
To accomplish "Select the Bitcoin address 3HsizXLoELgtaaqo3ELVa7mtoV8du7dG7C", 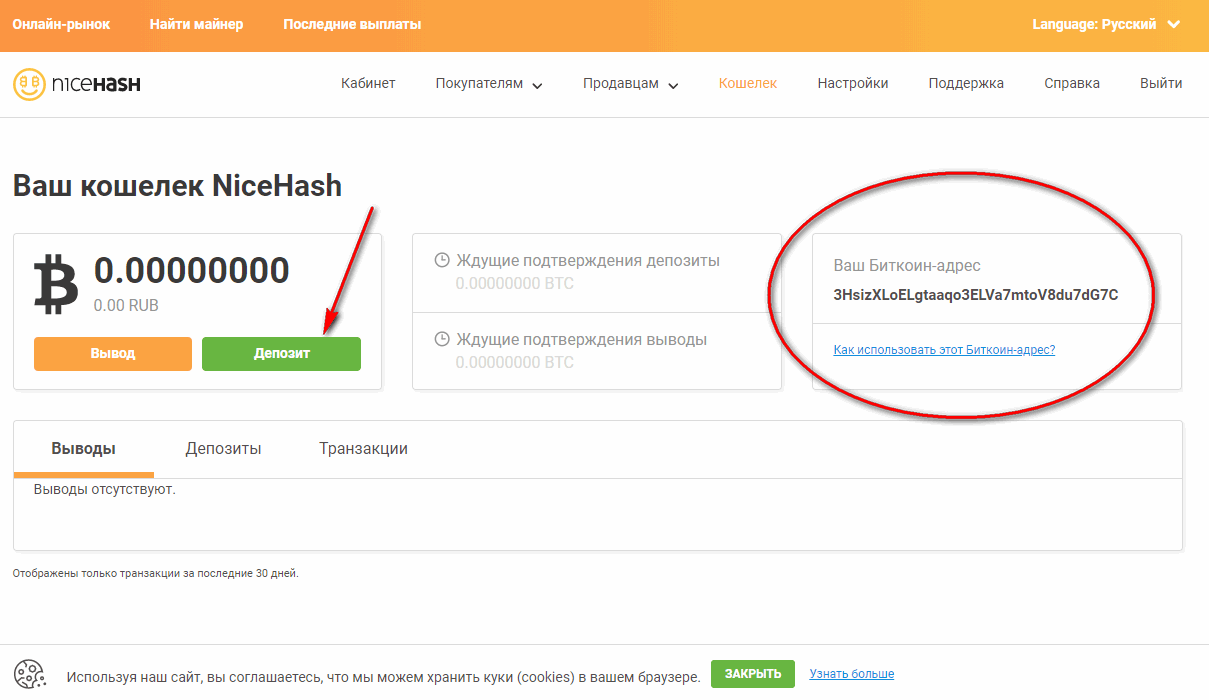I will (976, 295).
